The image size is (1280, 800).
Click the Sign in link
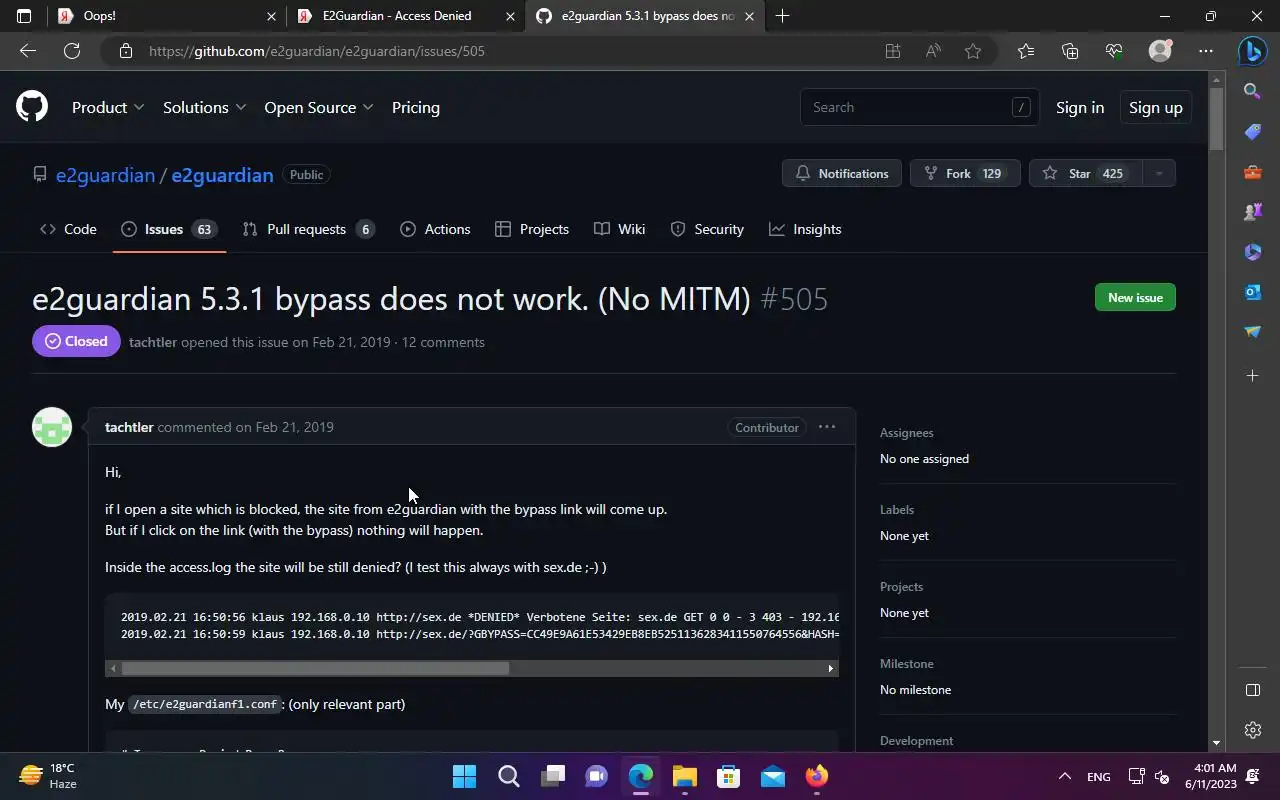(1080, 107)
